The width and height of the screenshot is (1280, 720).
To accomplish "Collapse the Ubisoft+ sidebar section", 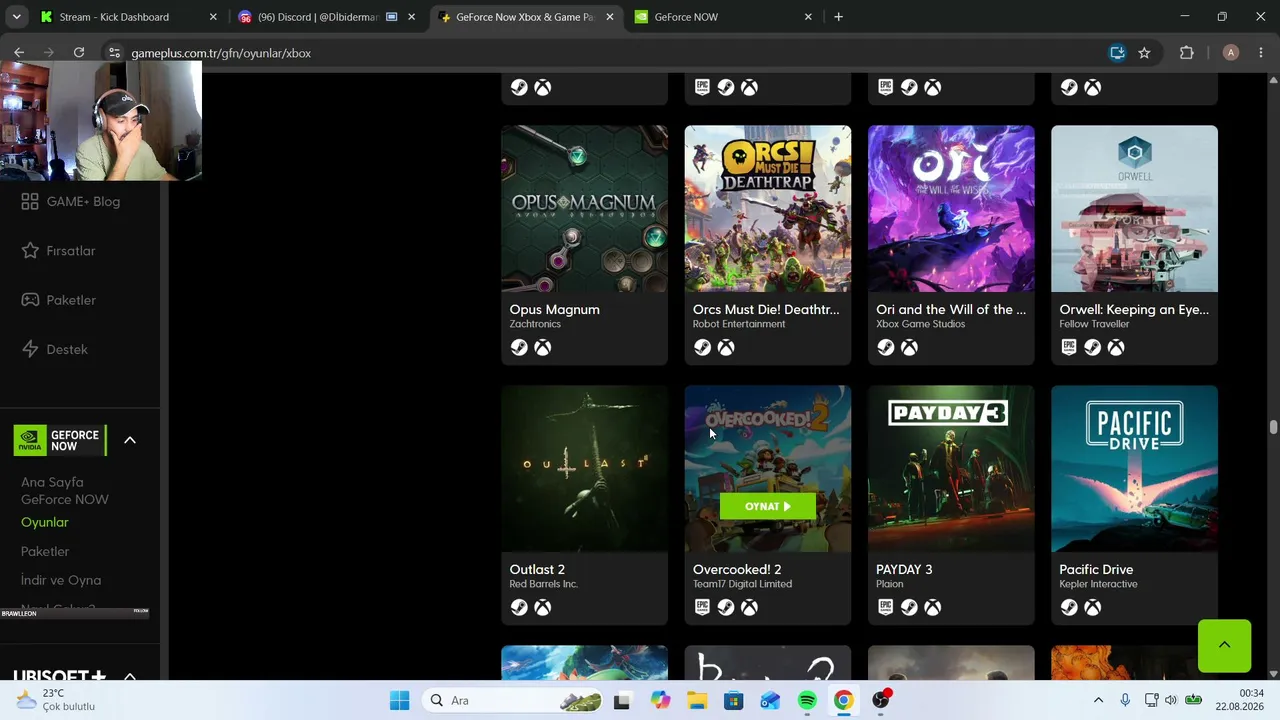I will point(130,676).
